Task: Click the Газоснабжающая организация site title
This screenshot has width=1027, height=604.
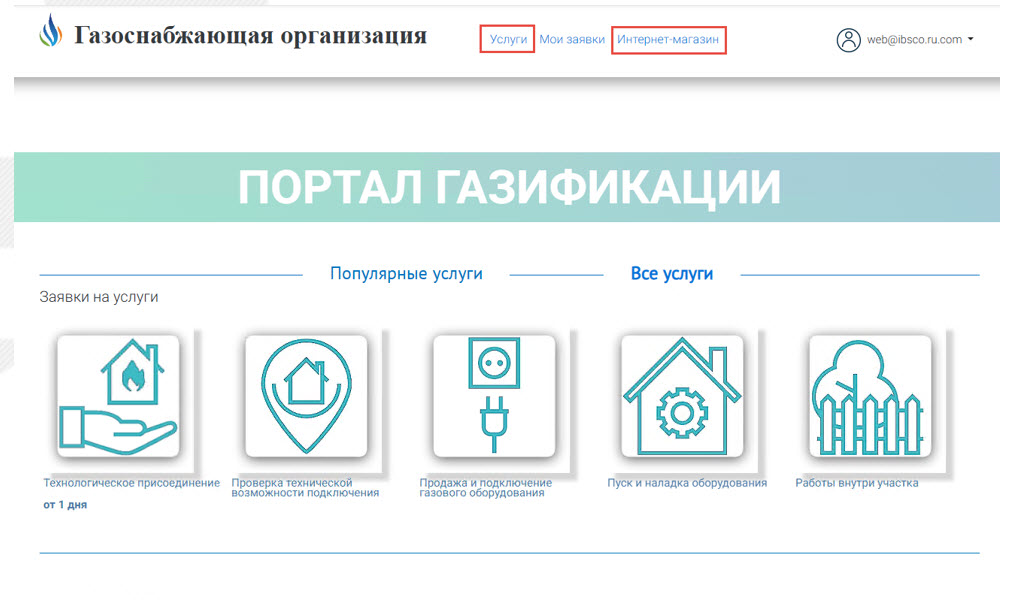Action: coord(250,37)
